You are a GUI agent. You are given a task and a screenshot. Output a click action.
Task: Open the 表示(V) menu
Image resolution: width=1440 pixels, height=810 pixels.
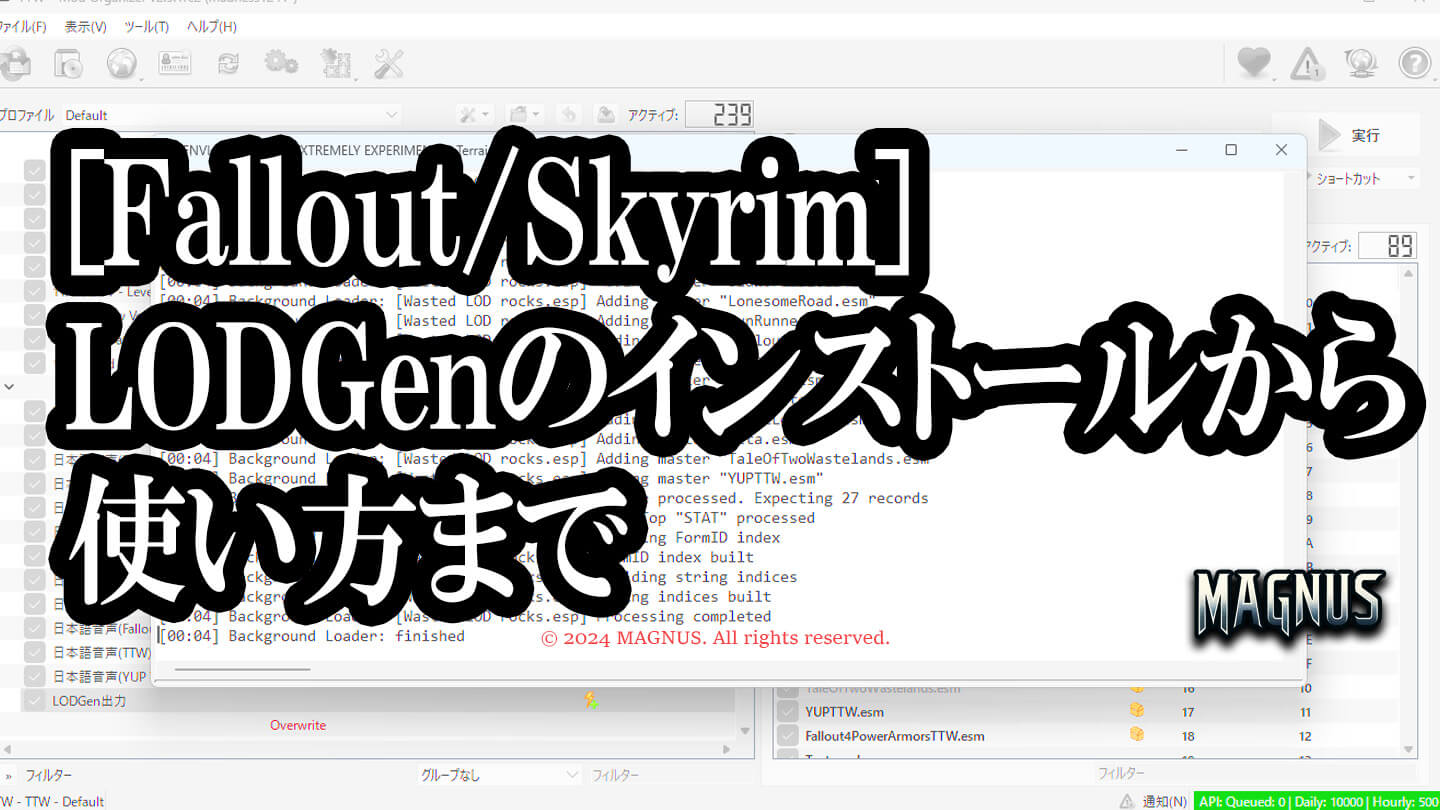[x=85, y=27]
